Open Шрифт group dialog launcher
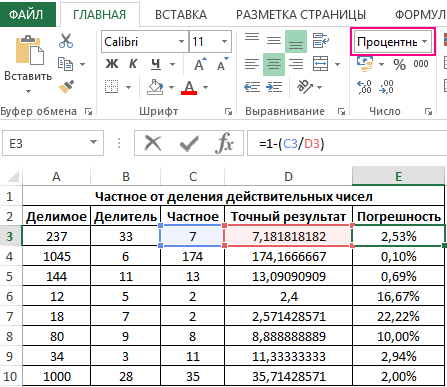447x387 pixels. point(228,111)
